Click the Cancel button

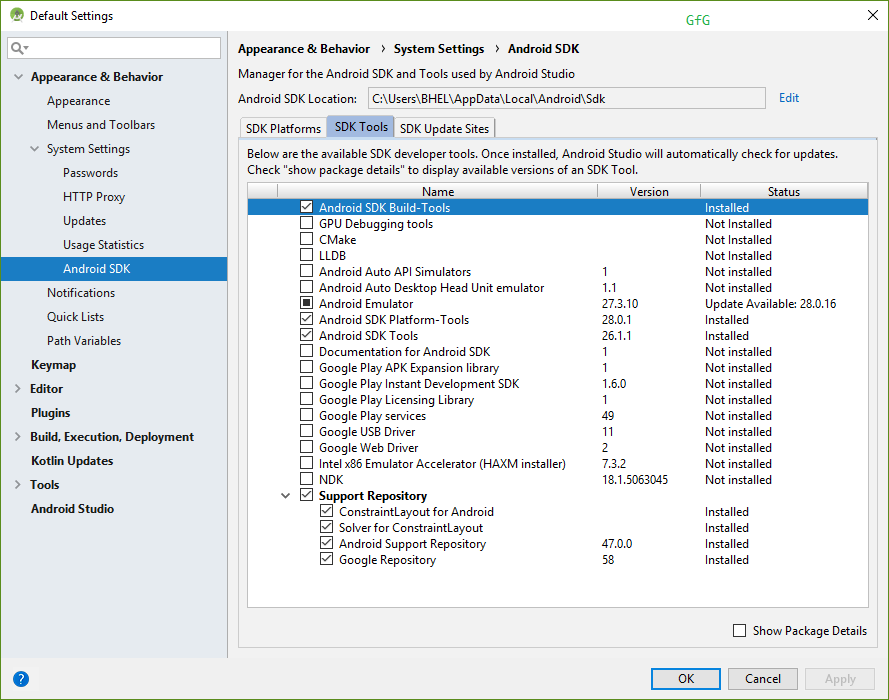click(x=763, y=678)
